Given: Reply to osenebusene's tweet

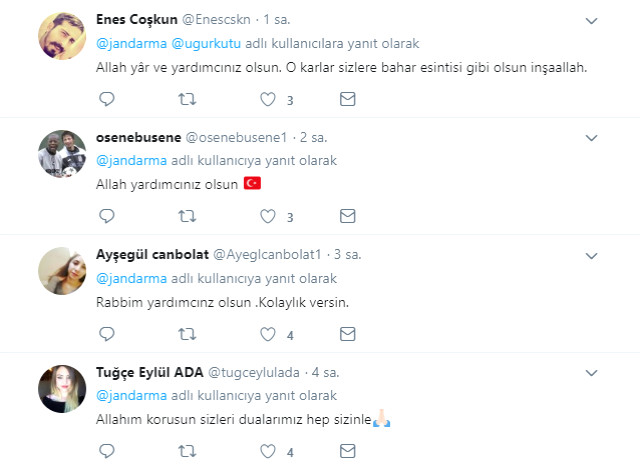Looking at the screenshot, I should pyautogui.click(x=107, y=216).
